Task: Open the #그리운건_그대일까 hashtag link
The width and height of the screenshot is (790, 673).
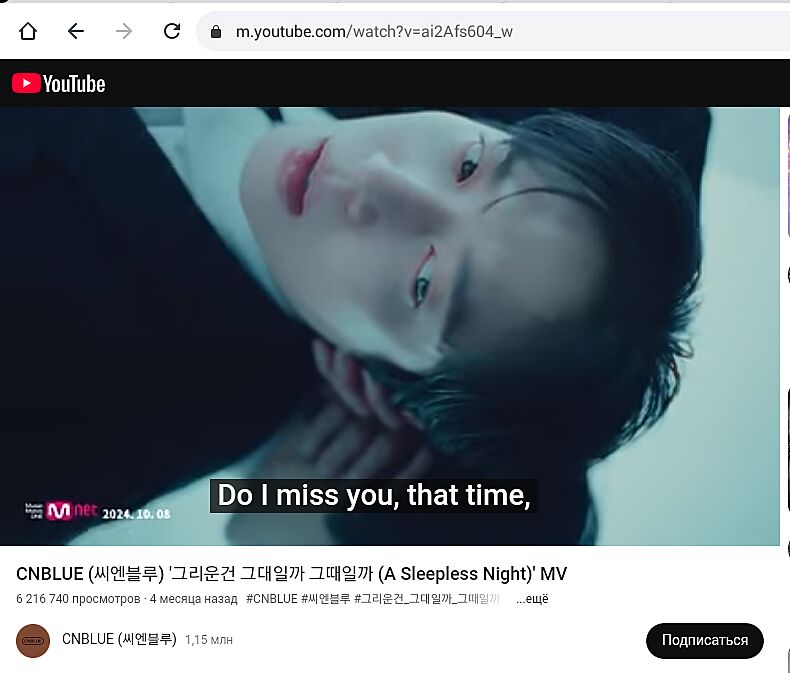Action: [x=427, y=599]
